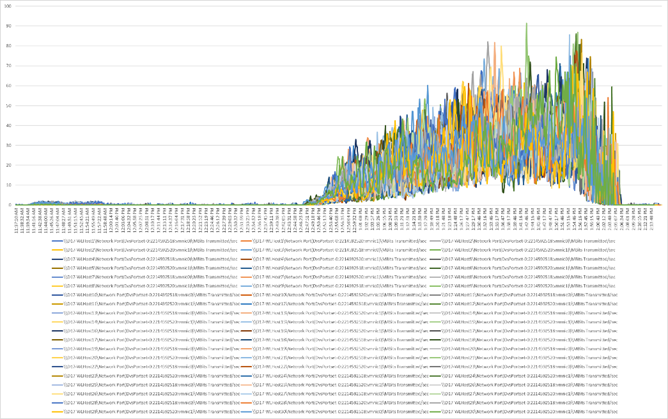The height and width of the screenshot is (419, 668).
Task: Select legend entry Host4 vmnic1 MBits Transmitted/sec
Action: [x=334, y=259]
